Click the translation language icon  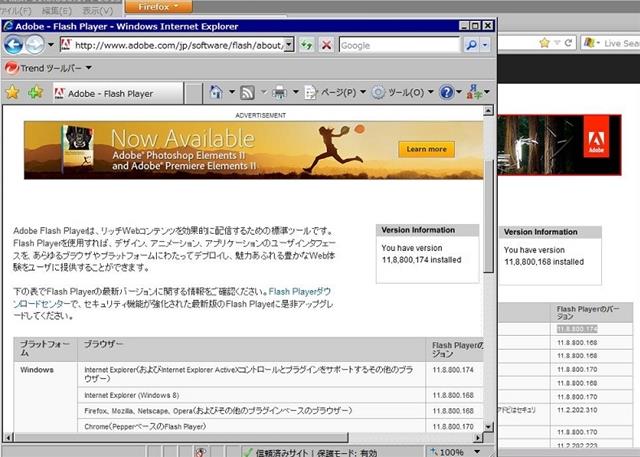click(475, 93)
